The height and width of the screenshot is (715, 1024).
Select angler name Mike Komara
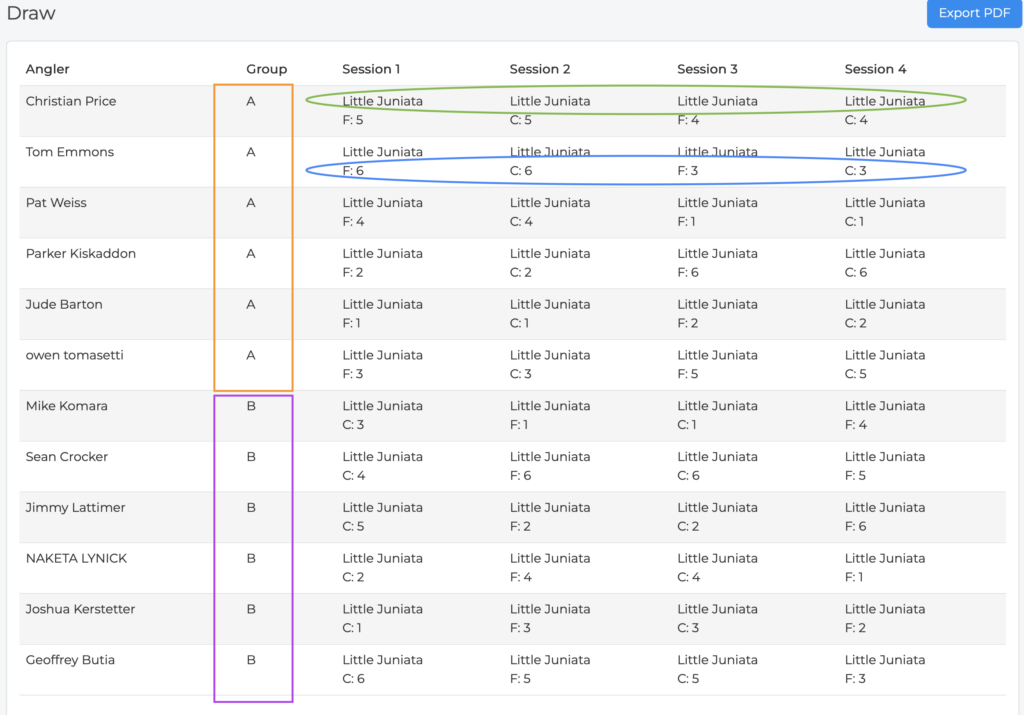pyautogui.click(x=66, y=406)
